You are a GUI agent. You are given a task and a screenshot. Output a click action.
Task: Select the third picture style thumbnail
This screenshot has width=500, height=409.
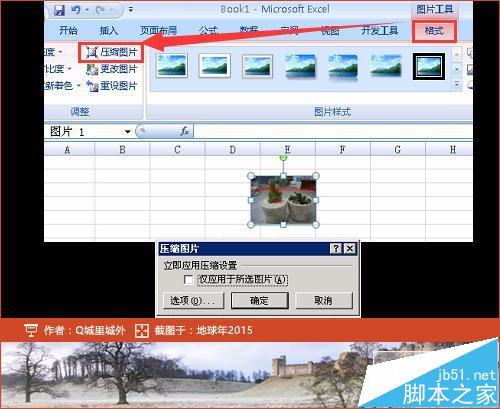click(x=257, y=66)
